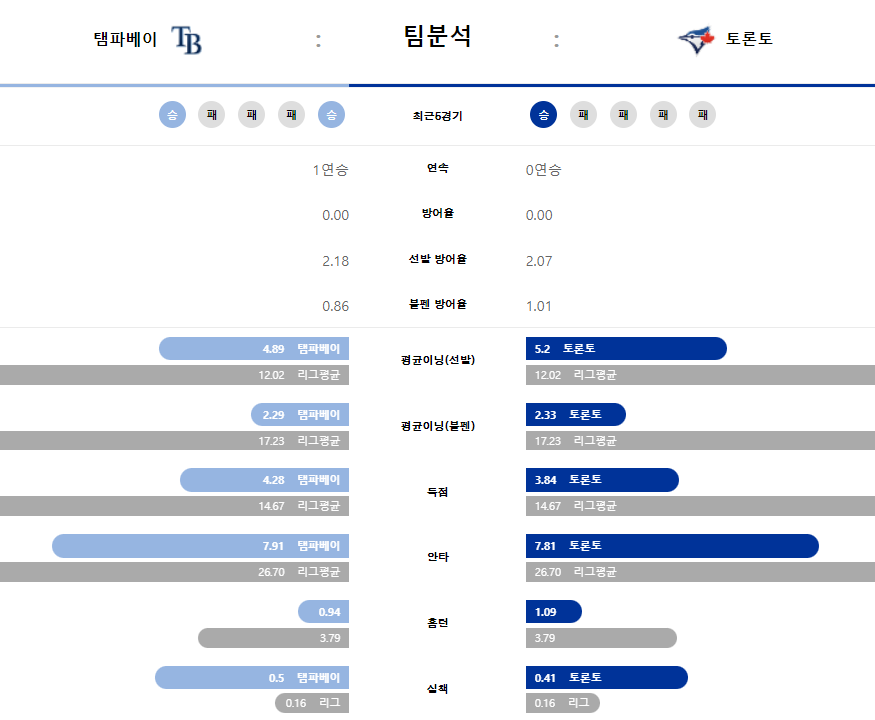The image size is (875, 720).
Task: Click Toronto's 7.81 hits bar
Action: coord(672,546)
